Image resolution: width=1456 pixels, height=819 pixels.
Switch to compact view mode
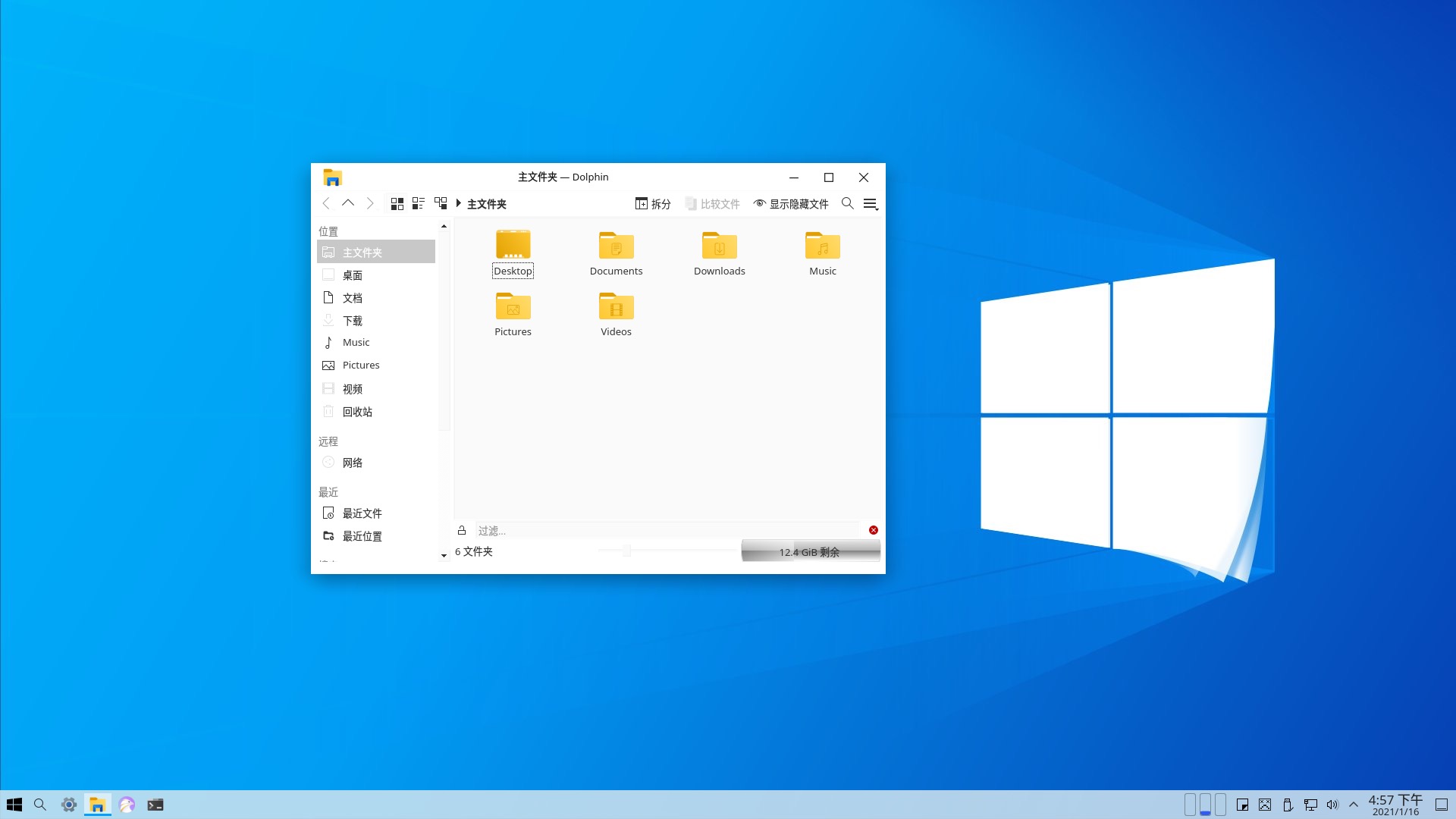pyautogui.click(x=418, y=203)
